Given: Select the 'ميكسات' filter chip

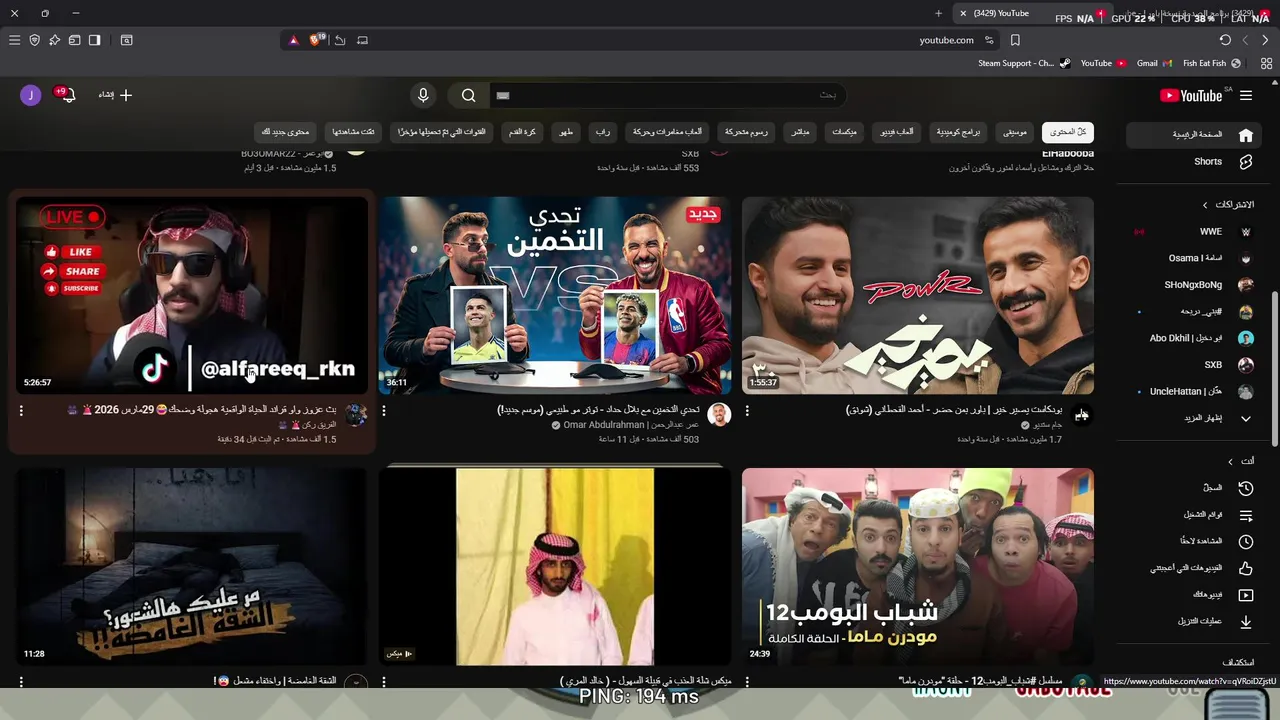Looking at the screenshot, I should [x=844, y=132].
